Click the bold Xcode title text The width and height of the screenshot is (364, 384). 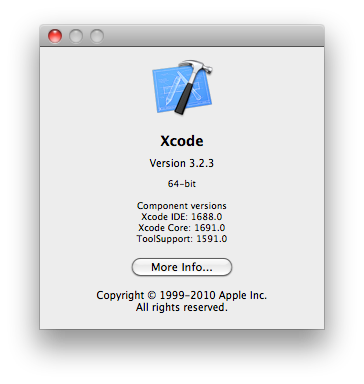tap(182, 141)
